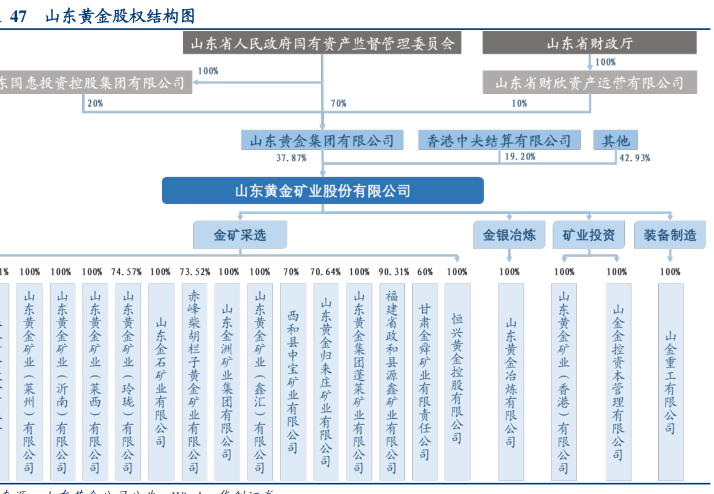Screen dimensions: 714x494
Task: Click the 山东黄金矿业股份有限公司 central box
Action: (322, 191)
